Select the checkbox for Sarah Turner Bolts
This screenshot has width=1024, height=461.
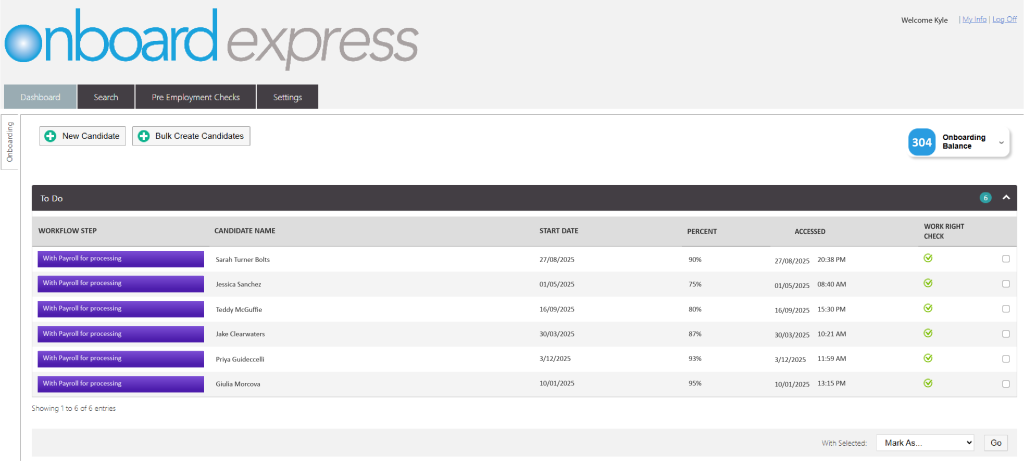[1005, 259]
